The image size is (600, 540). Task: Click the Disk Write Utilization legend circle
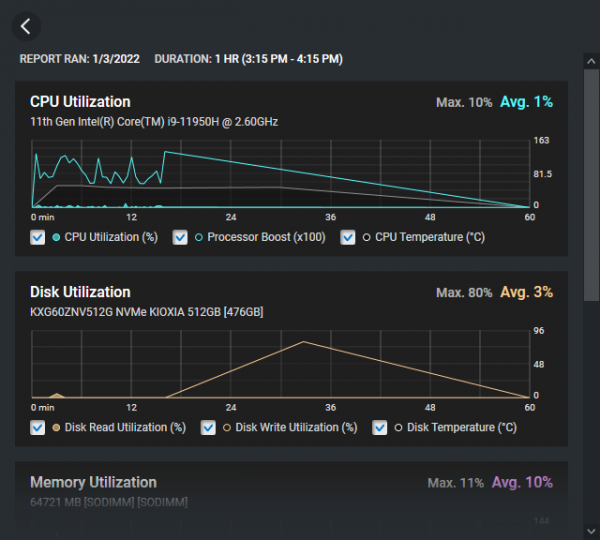click(x=227, y=428)
